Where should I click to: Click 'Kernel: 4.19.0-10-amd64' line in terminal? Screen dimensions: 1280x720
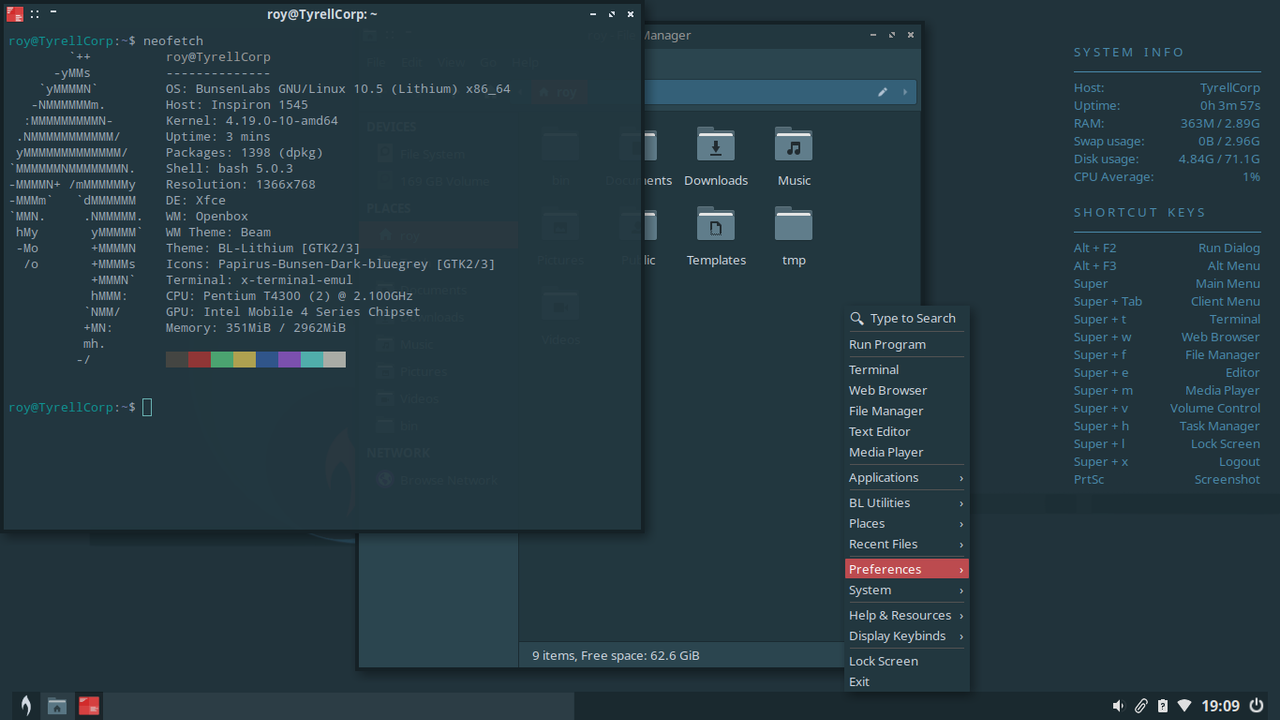(x=252, y=121)
